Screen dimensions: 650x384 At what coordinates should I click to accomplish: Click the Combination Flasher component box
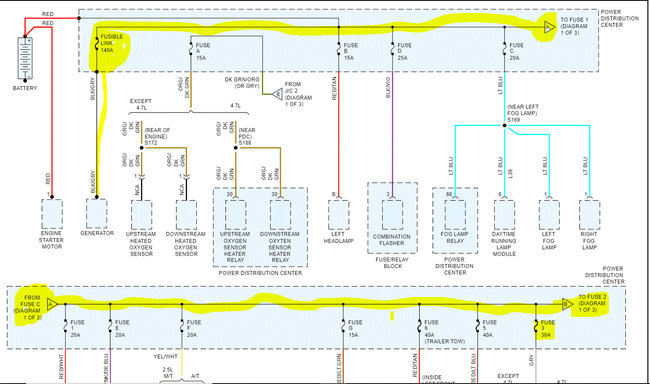pyautogui.click(x=392, y=215)
